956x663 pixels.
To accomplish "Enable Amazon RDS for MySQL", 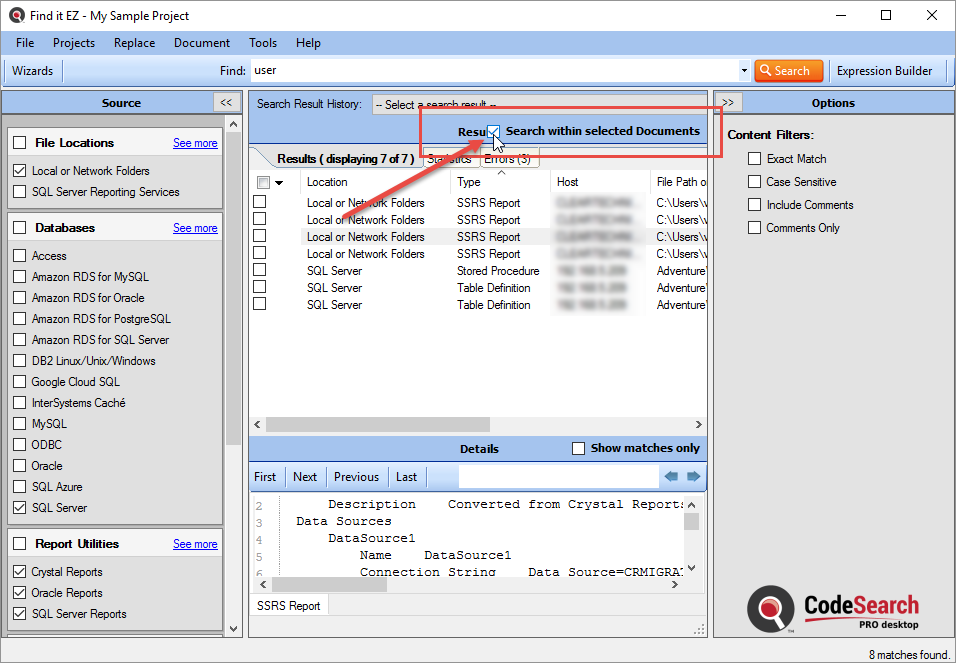I will [x=20, y=276].
